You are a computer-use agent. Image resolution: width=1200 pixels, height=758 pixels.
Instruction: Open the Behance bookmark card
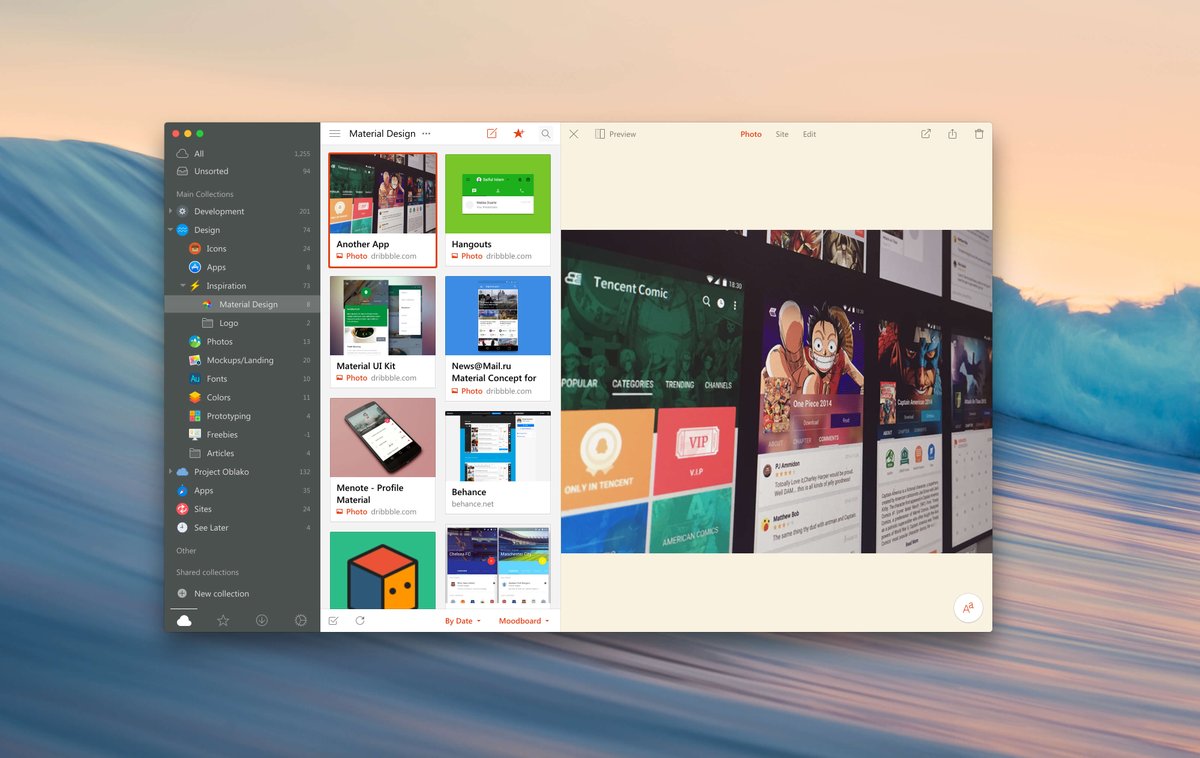point(498,462)
